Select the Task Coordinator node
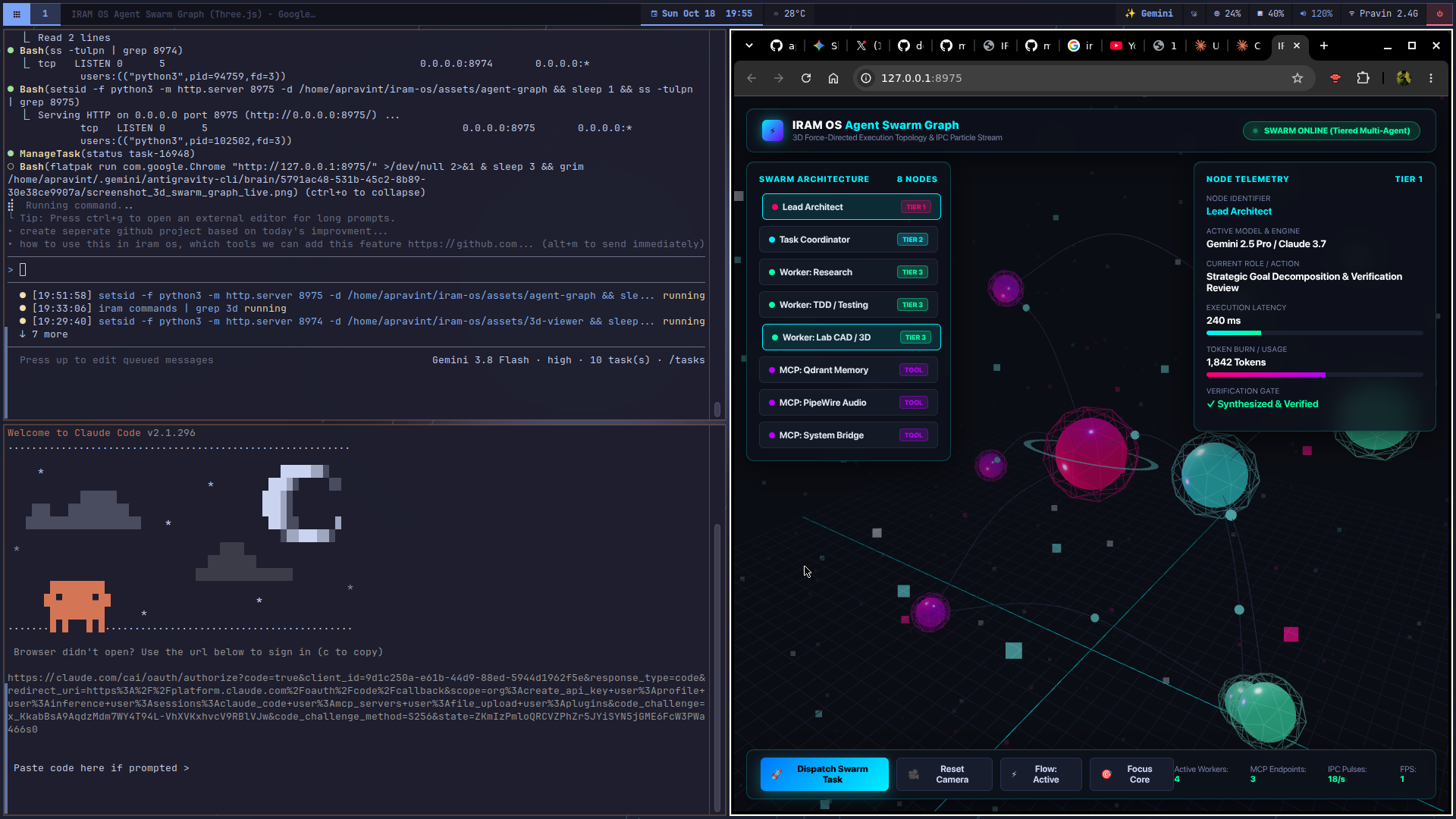 pos(848,240)
